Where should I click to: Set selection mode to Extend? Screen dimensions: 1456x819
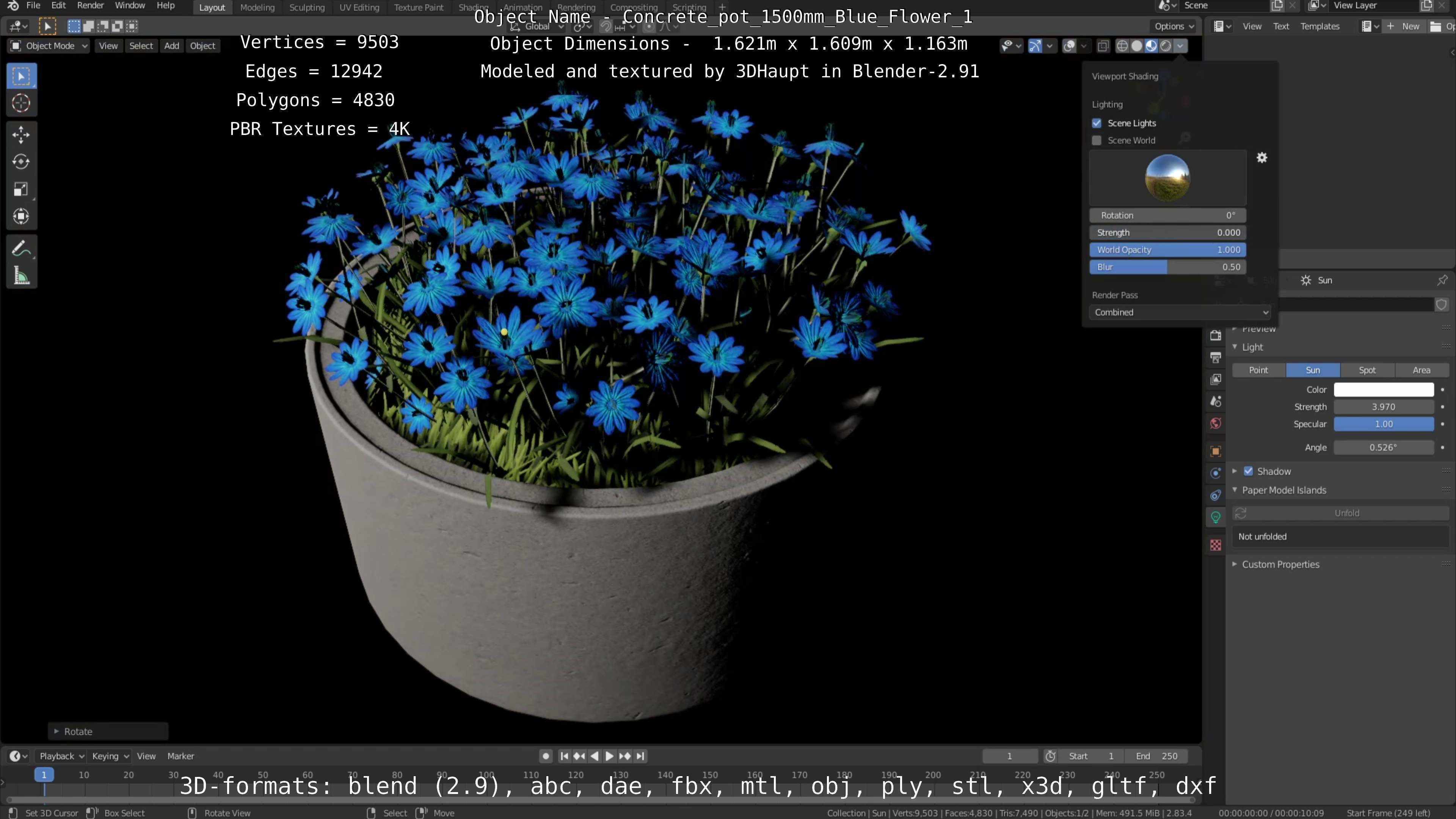(89, 26)
